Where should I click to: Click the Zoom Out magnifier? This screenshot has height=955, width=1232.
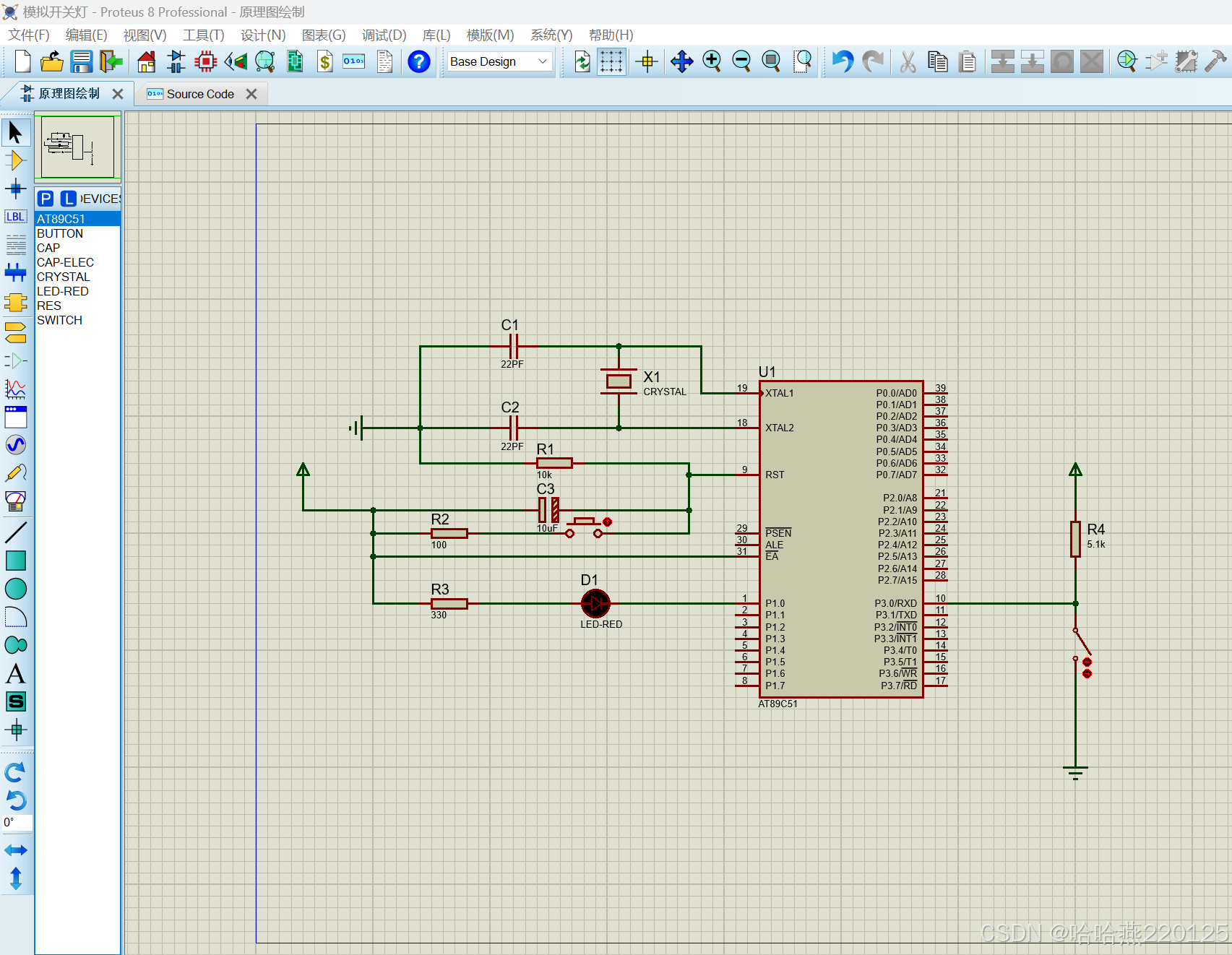click(x=741, y=62)
